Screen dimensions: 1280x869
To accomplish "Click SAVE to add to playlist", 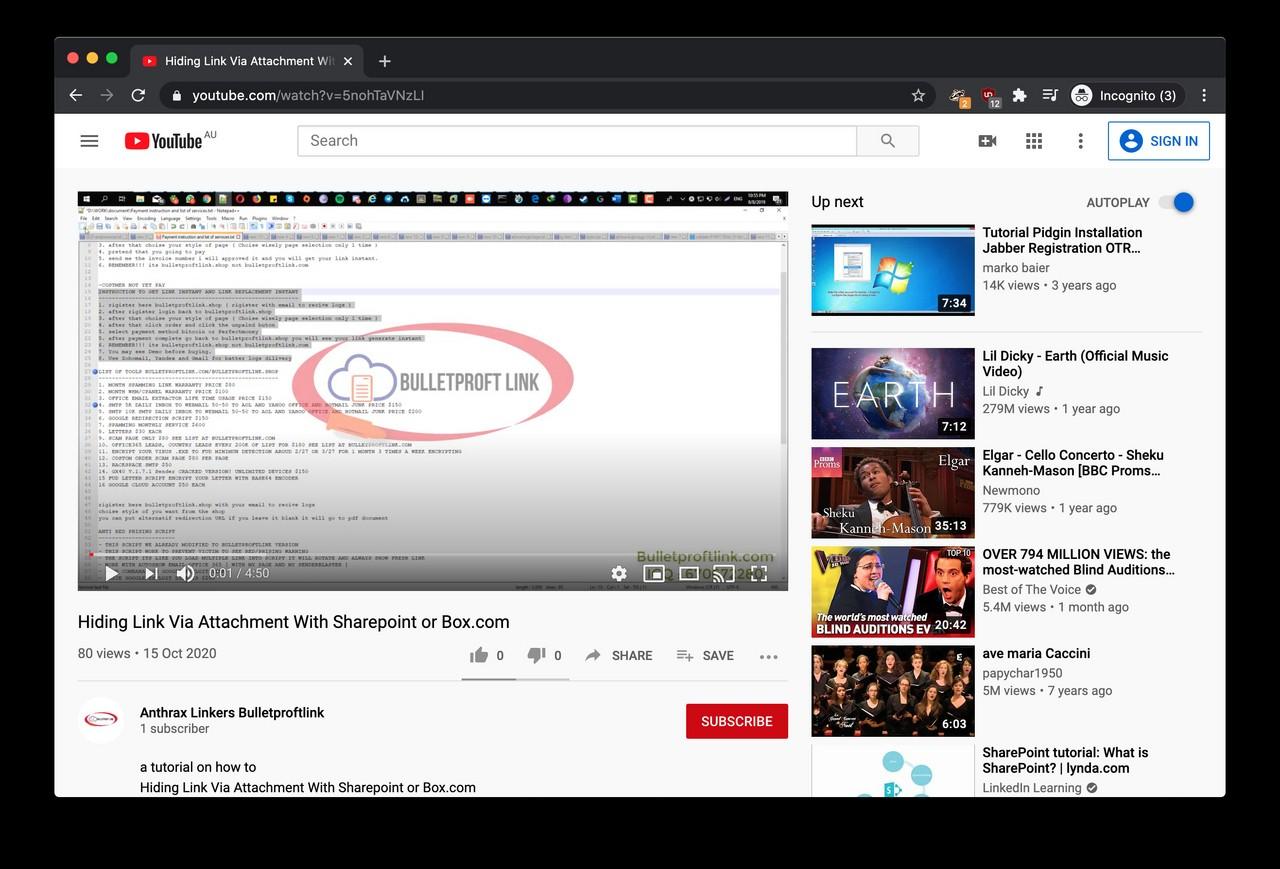I will pos(705,655).
